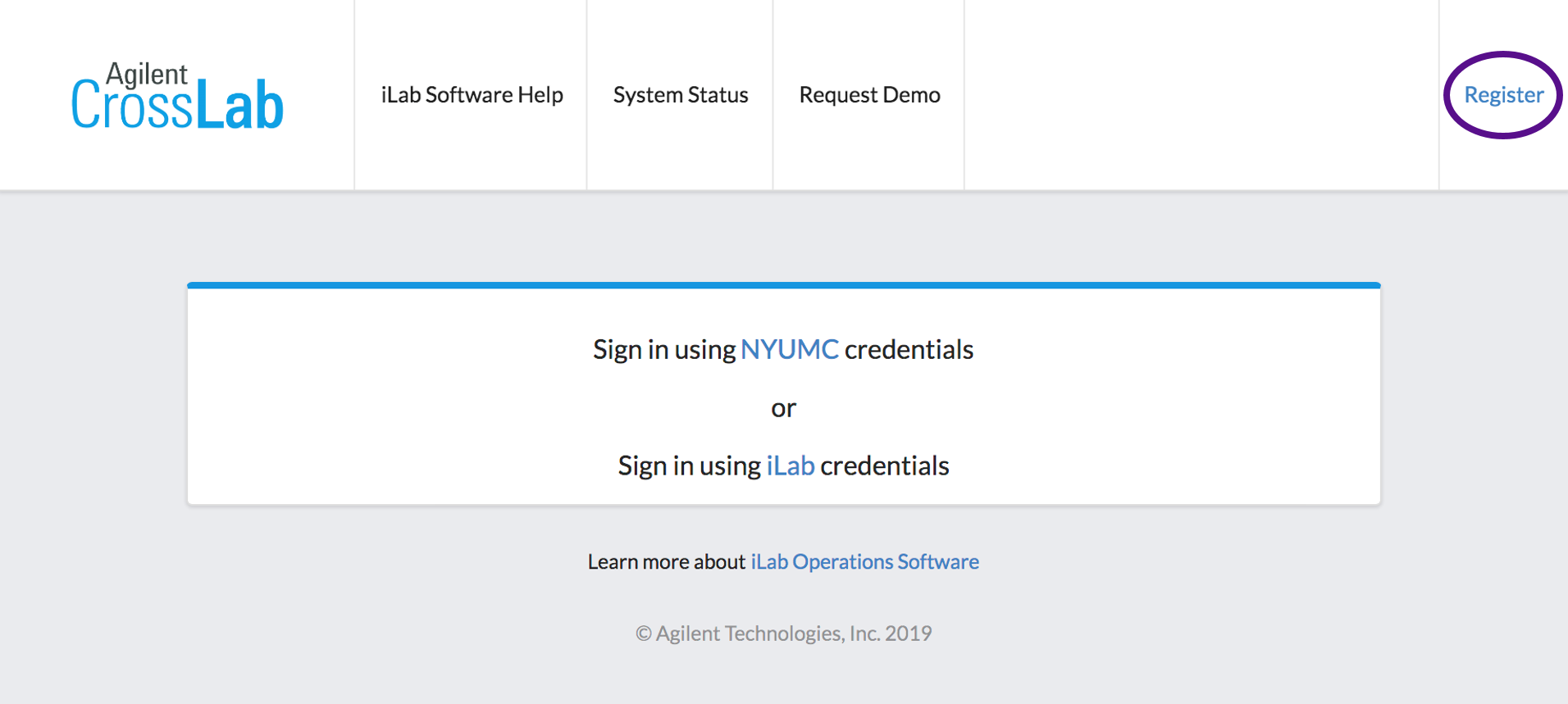This screenshot has width=1568, height=704.
Task: Choose the iLab credentials sign-in link
Action: [x=790, y=466]
